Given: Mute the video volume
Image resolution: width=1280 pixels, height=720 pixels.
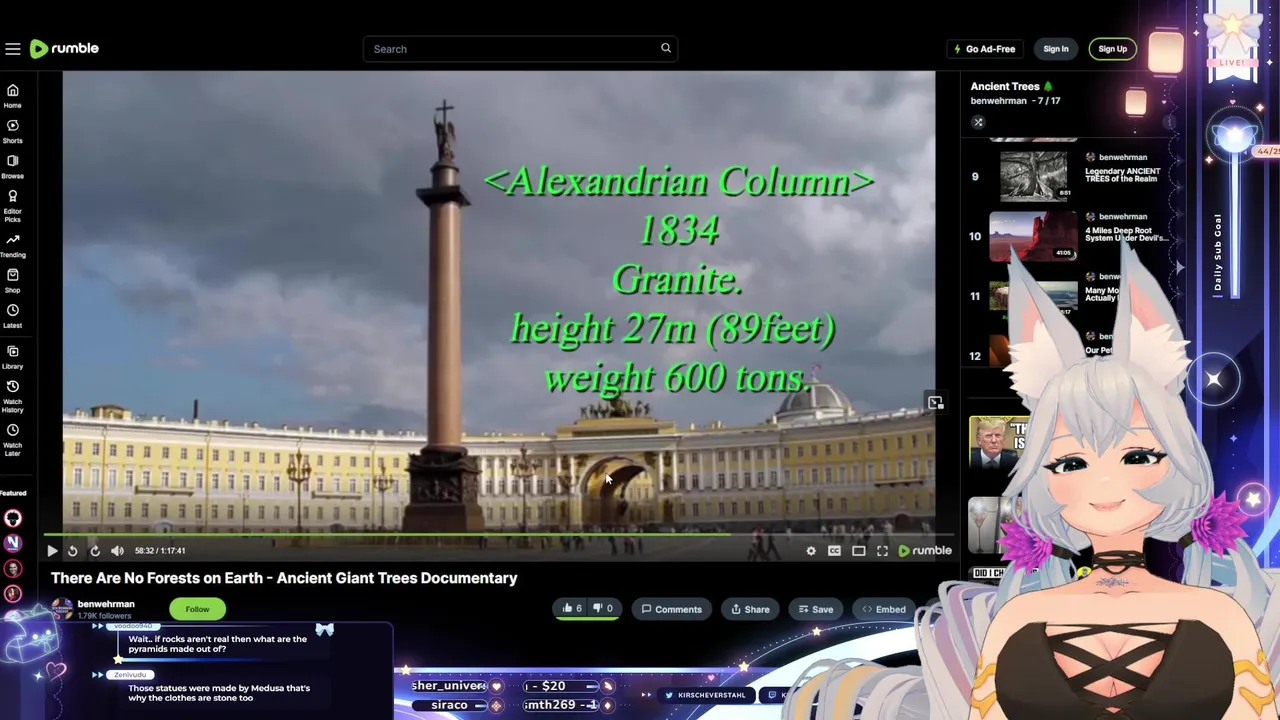Looking at the screenshot, I should [117, 550].
